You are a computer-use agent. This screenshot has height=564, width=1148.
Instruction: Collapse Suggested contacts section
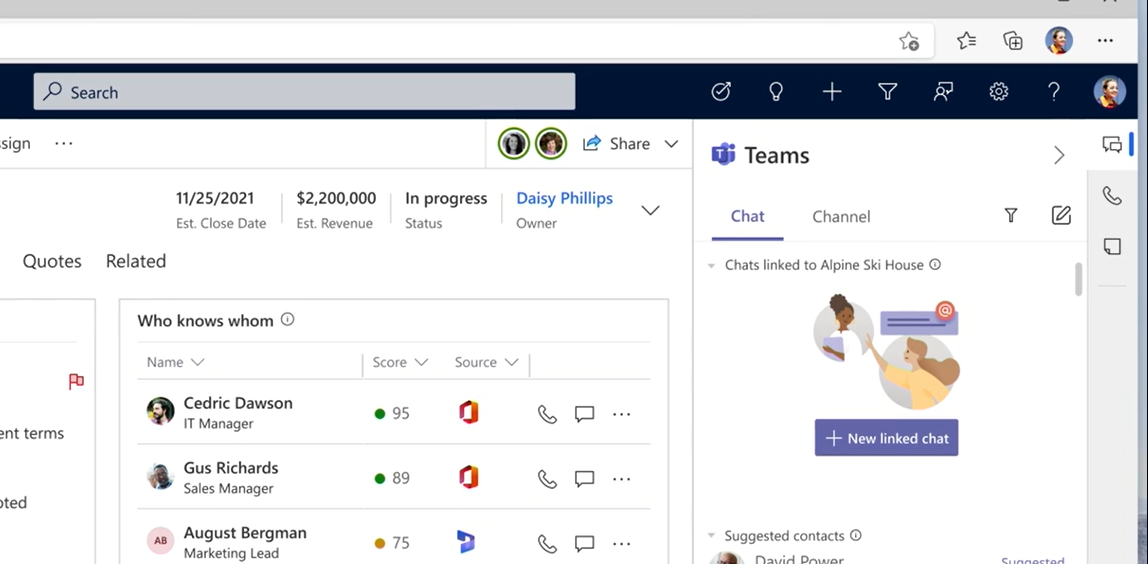pos(711,536)
